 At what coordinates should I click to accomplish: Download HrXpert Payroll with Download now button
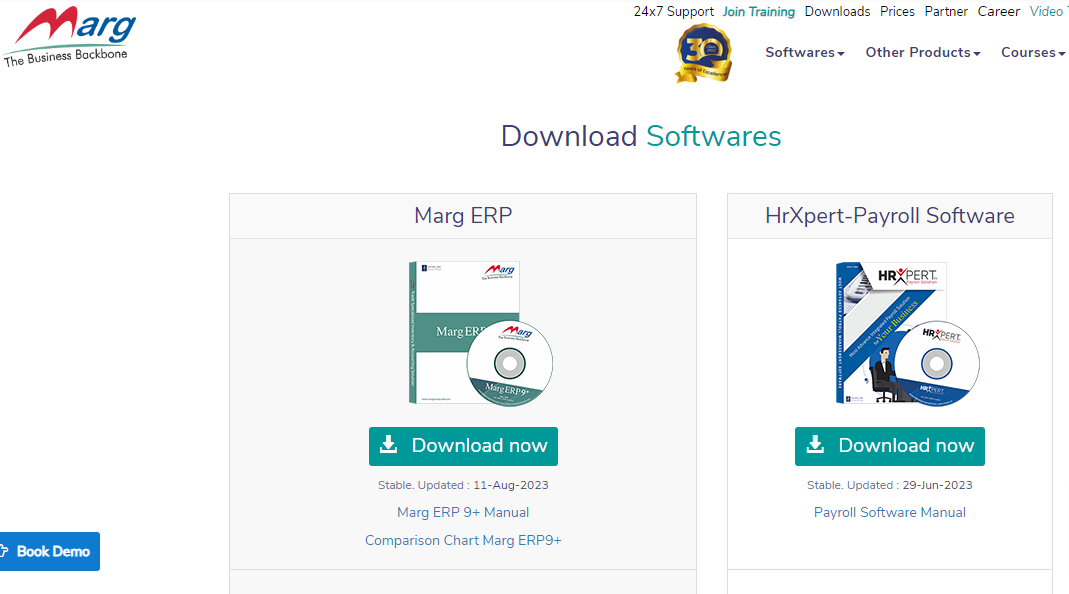coord(890,446)
